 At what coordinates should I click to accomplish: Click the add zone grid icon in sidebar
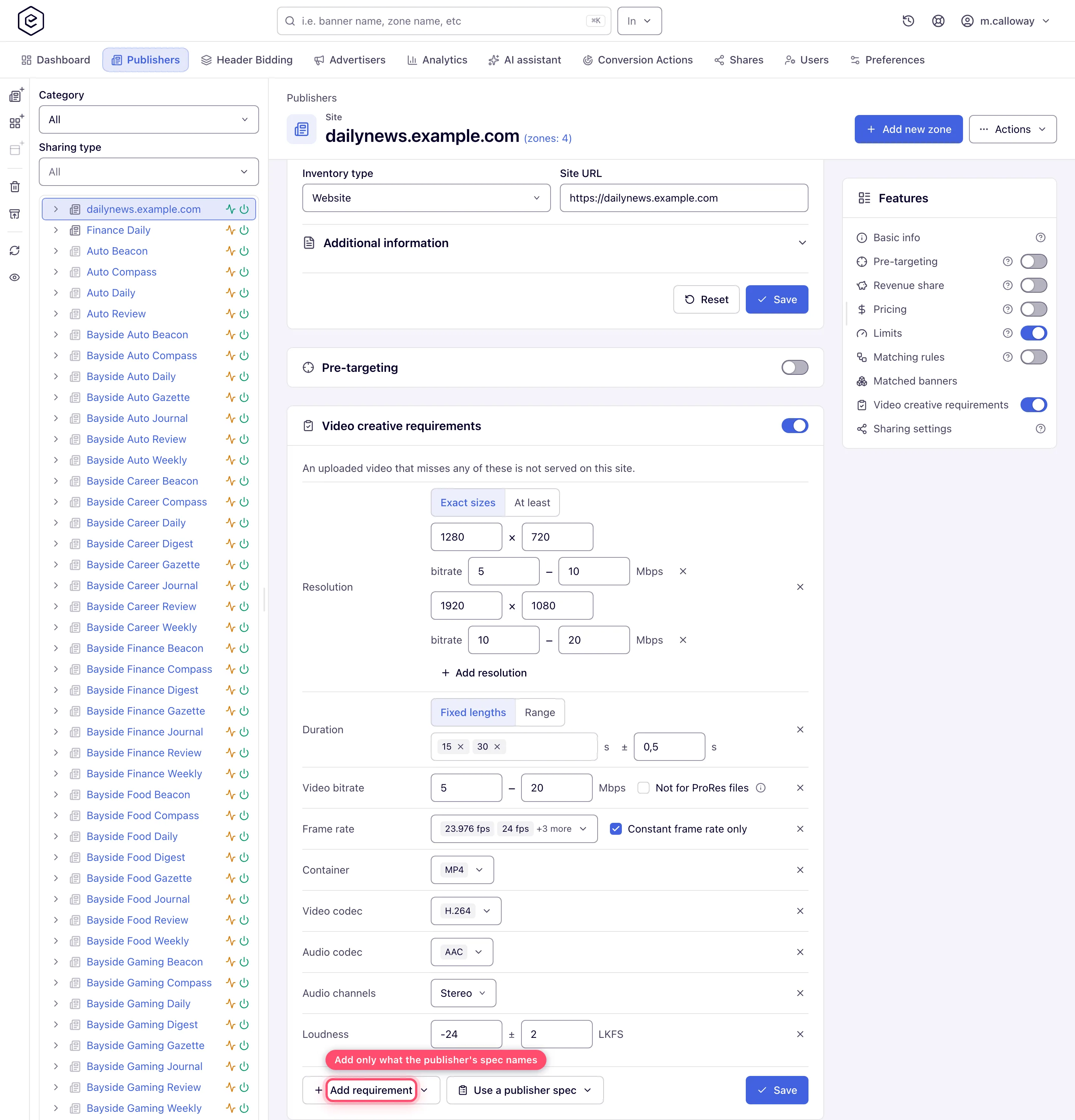(16, 122)
